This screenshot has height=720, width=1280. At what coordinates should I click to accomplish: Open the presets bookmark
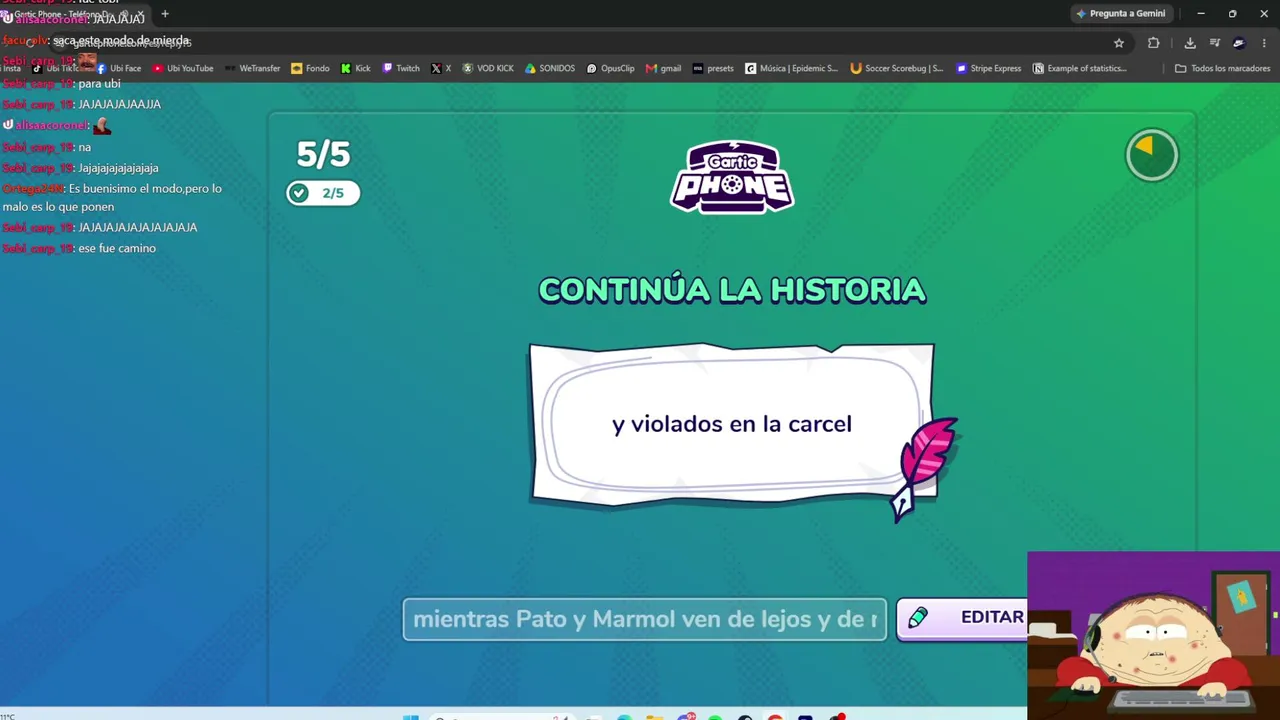tap(713, 69)
